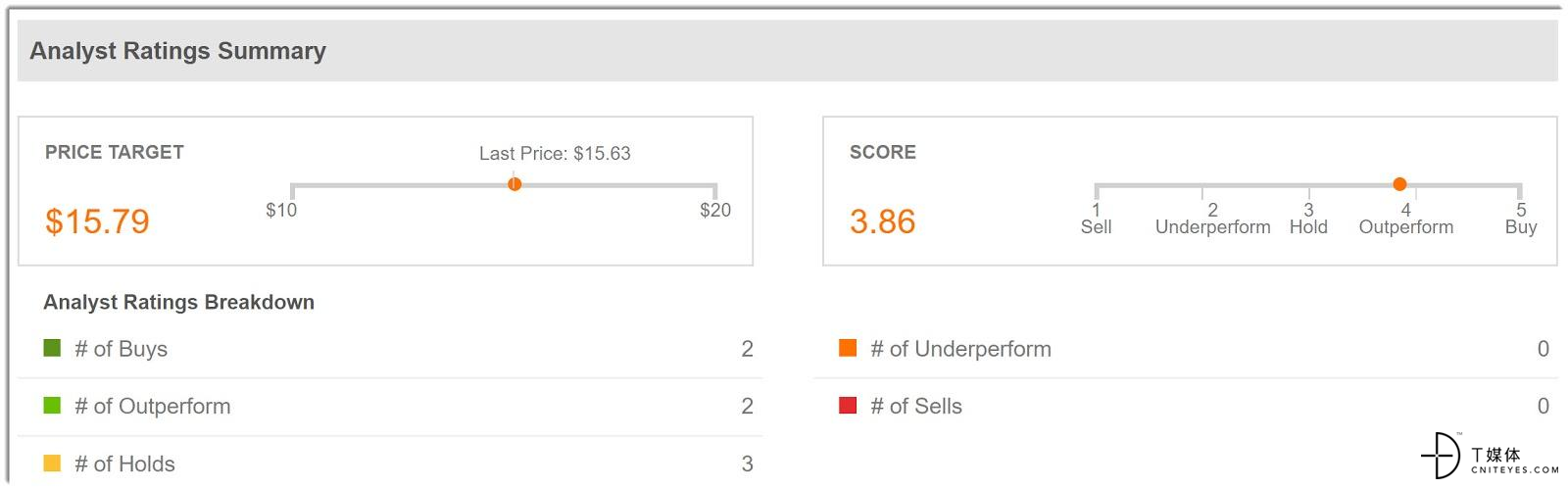Click the Last Price: $15.63 label

point(555,153)
